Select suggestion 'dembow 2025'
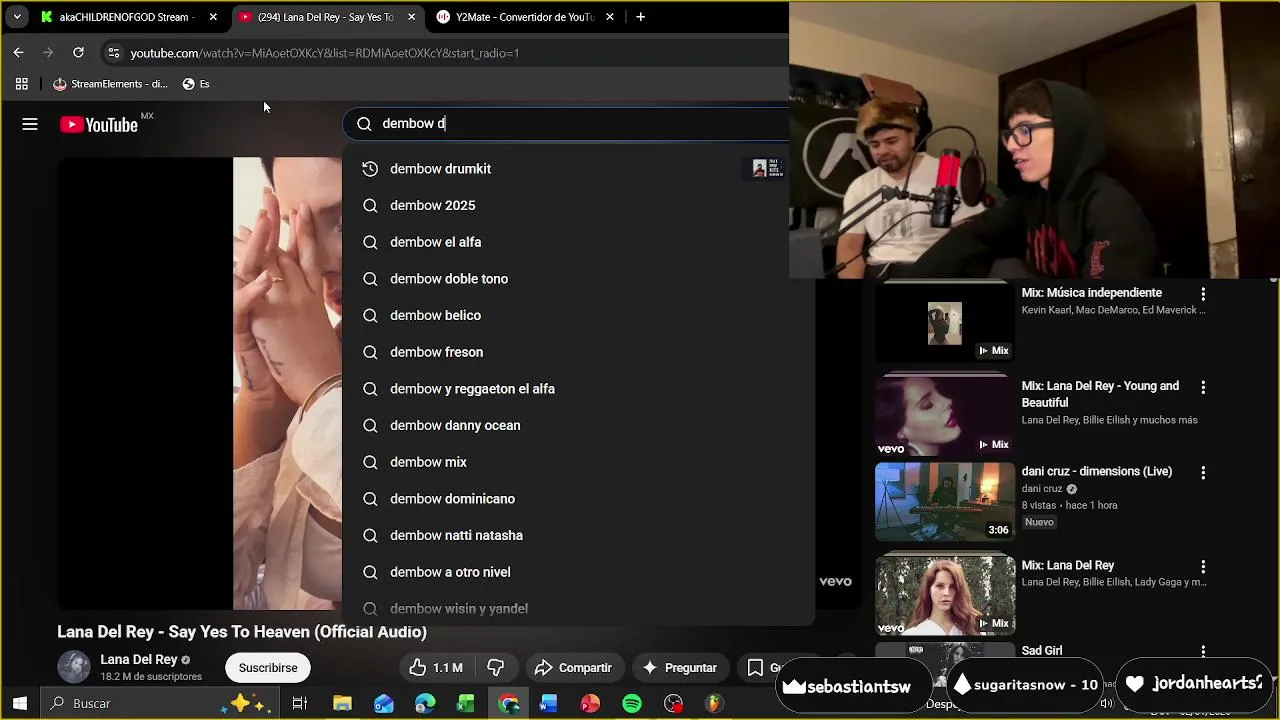This screenshot has width=1280, height=720. point(578,205)
